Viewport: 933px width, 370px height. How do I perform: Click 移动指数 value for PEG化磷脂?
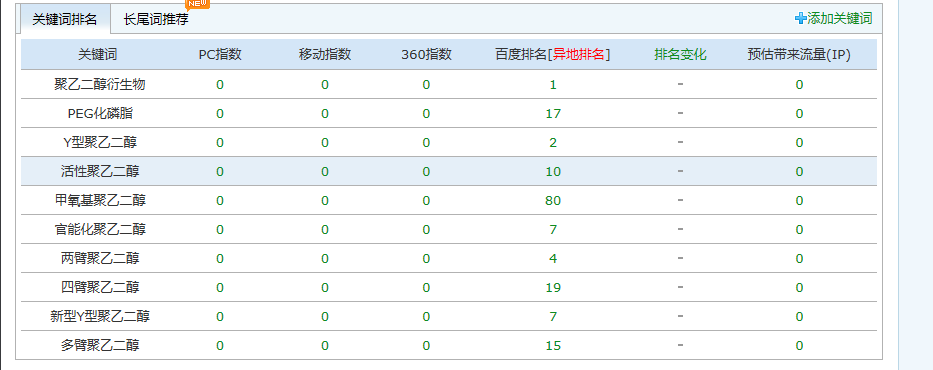(325, 114)
